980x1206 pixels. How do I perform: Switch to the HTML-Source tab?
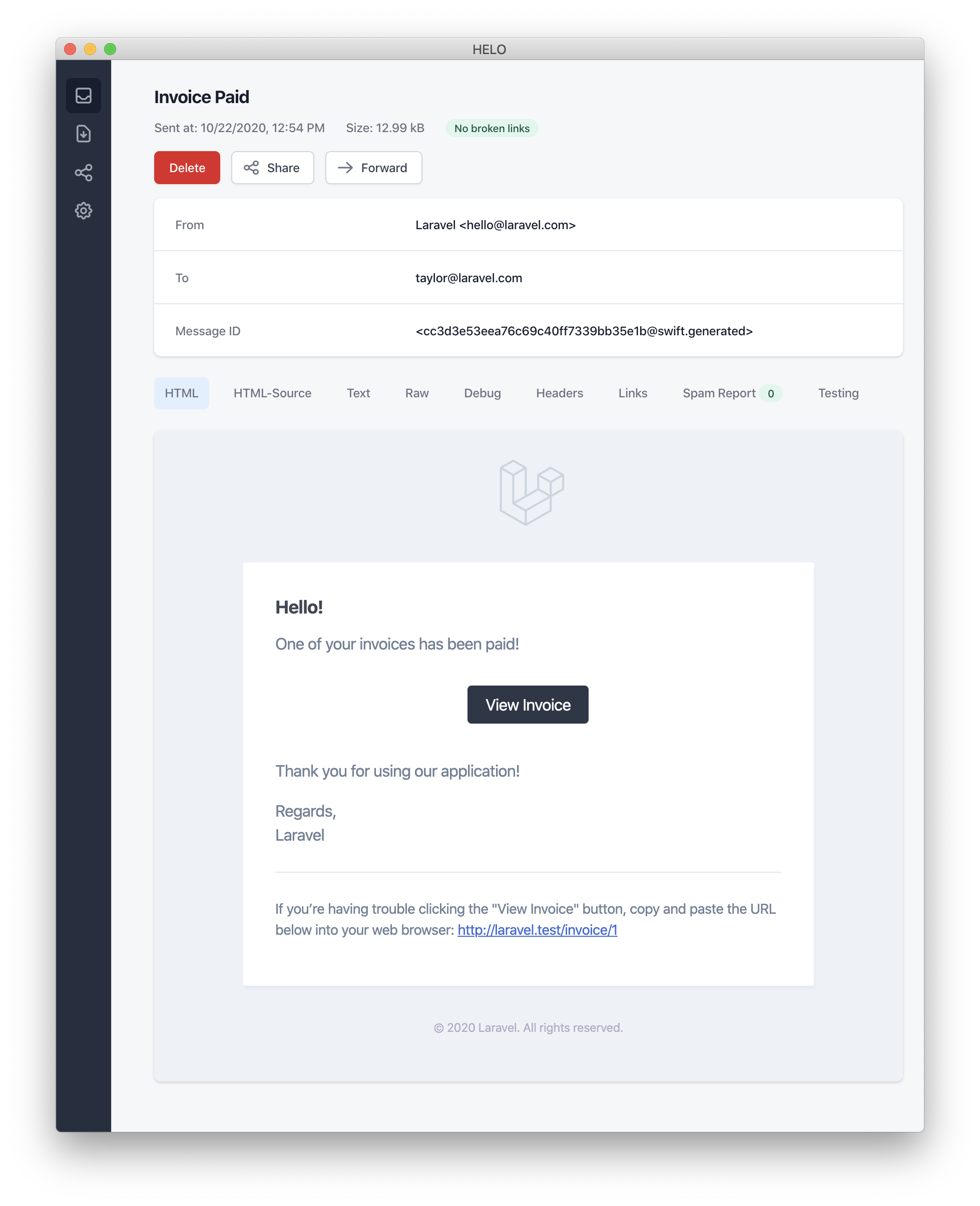(x=272, y=392)
